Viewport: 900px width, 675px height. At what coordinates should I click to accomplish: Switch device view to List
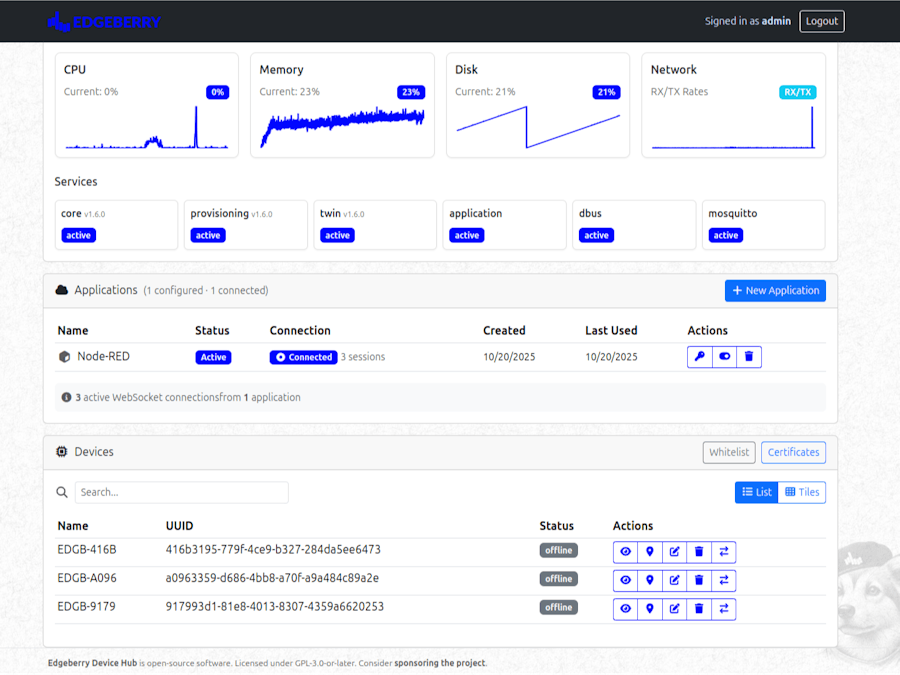[756, 492]
